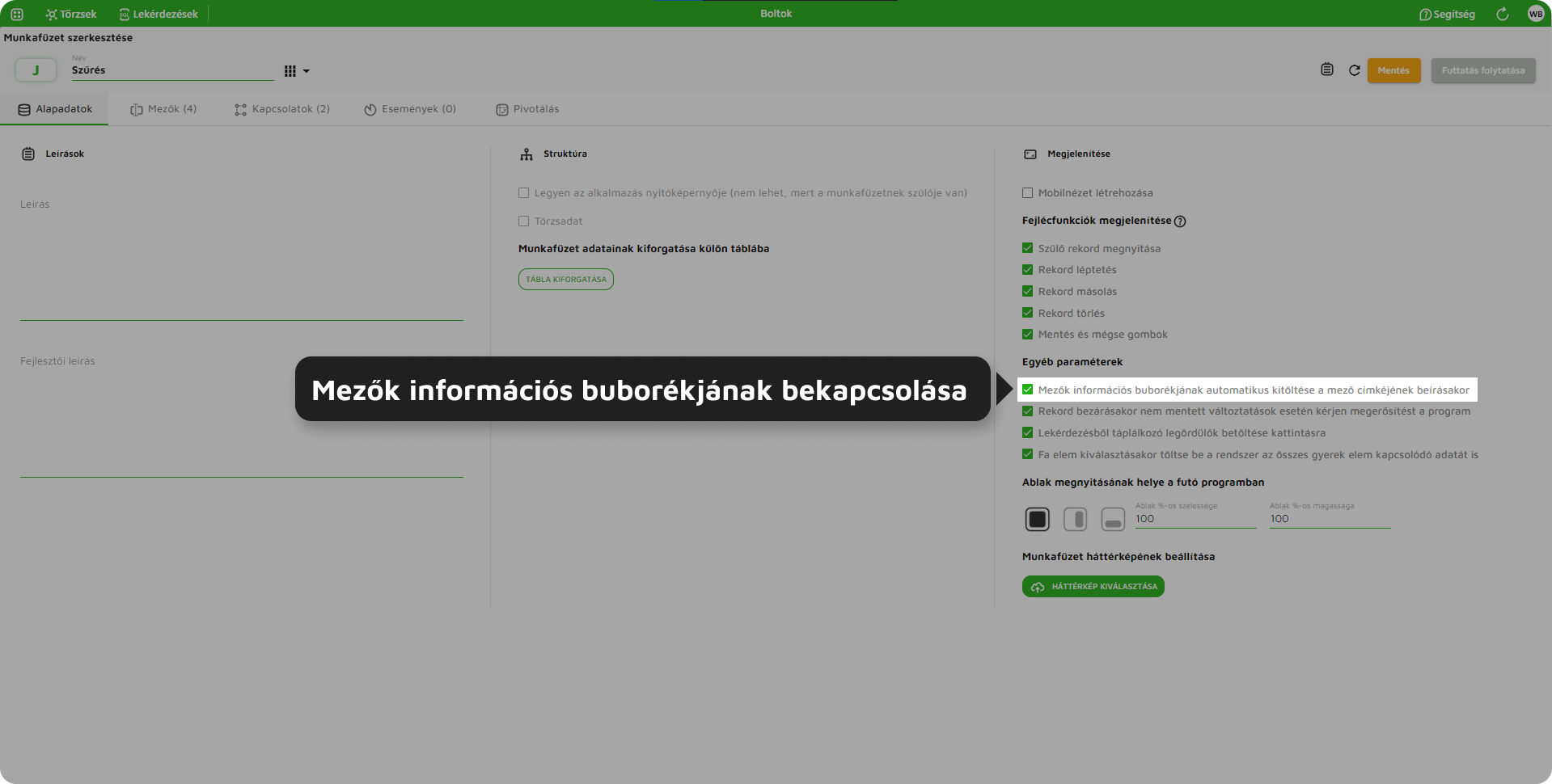The width and height of the screenshot is (1552, 784).
Task: Click the Segítség help link
Action: tap(1447, 14)
